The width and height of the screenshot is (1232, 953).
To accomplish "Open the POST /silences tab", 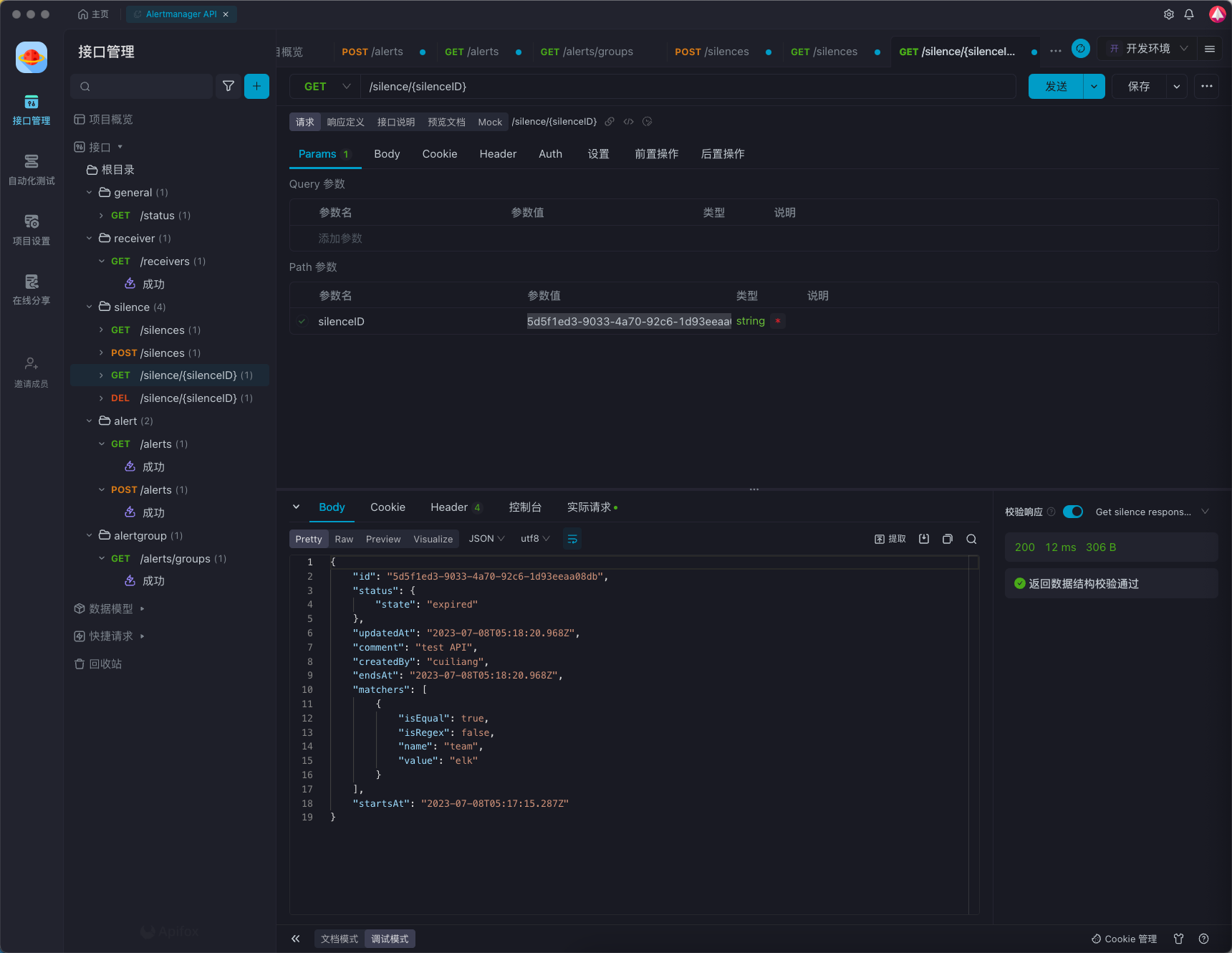I will click(712, 52).
